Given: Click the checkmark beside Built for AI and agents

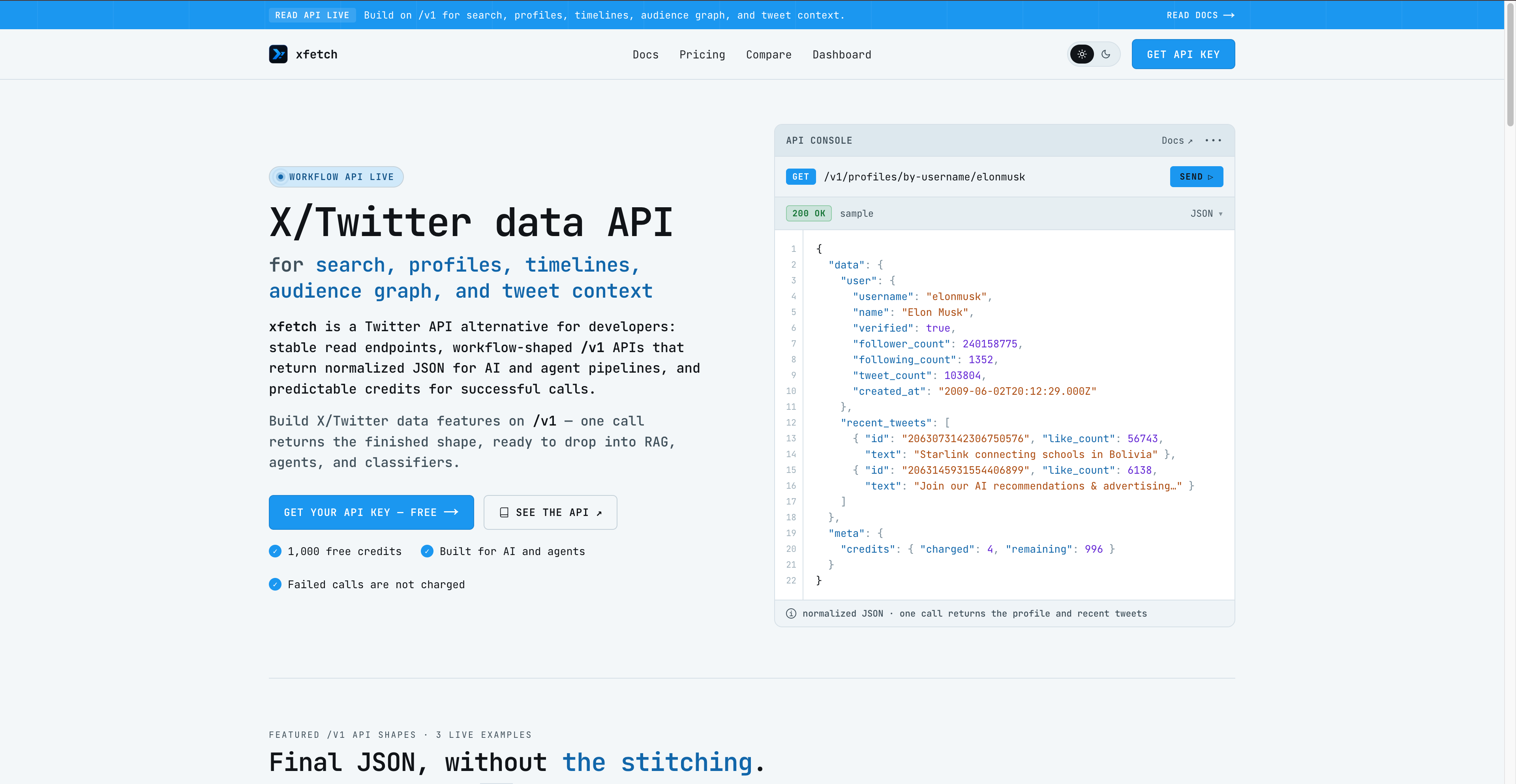Looking at the screenshot, I should (427, 551).
